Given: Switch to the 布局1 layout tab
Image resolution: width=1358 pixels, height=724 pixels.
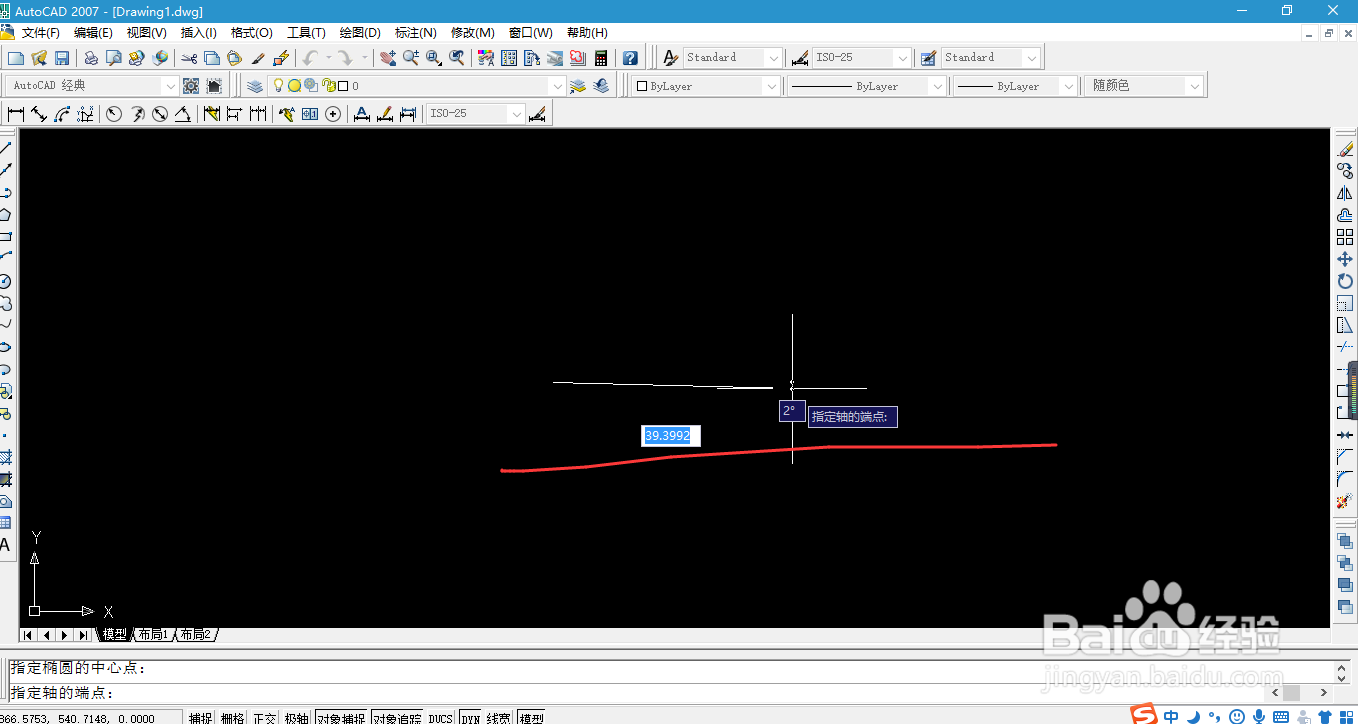Looking at the screenshot, I should click(153, 635).
